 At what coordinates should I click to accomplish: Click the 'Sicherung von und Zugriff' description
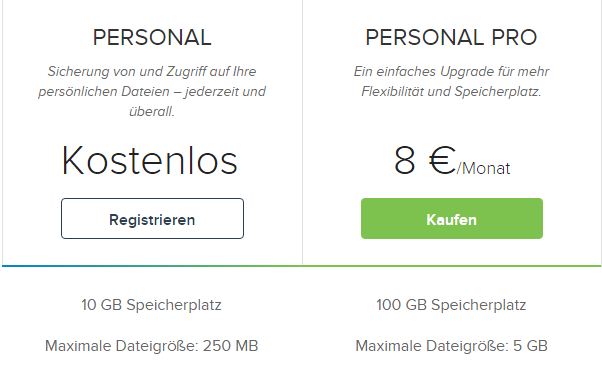(x=152, y=91)
